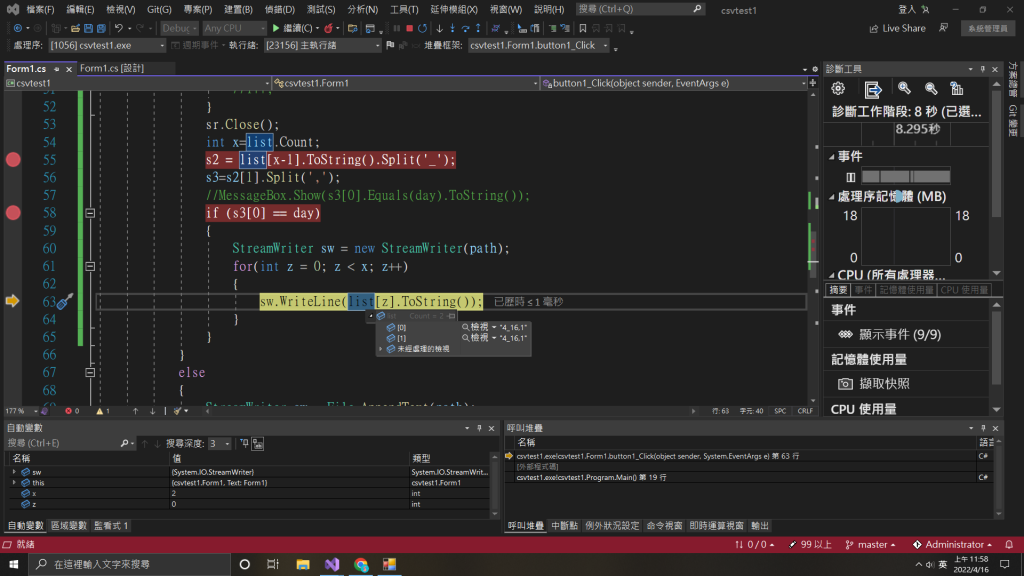
Task: Open the Any CPU platform dropdown
Action: point(234,29)
